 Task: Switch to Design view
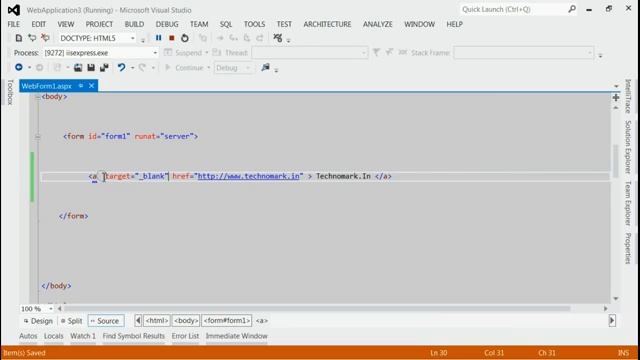point(38,321)
